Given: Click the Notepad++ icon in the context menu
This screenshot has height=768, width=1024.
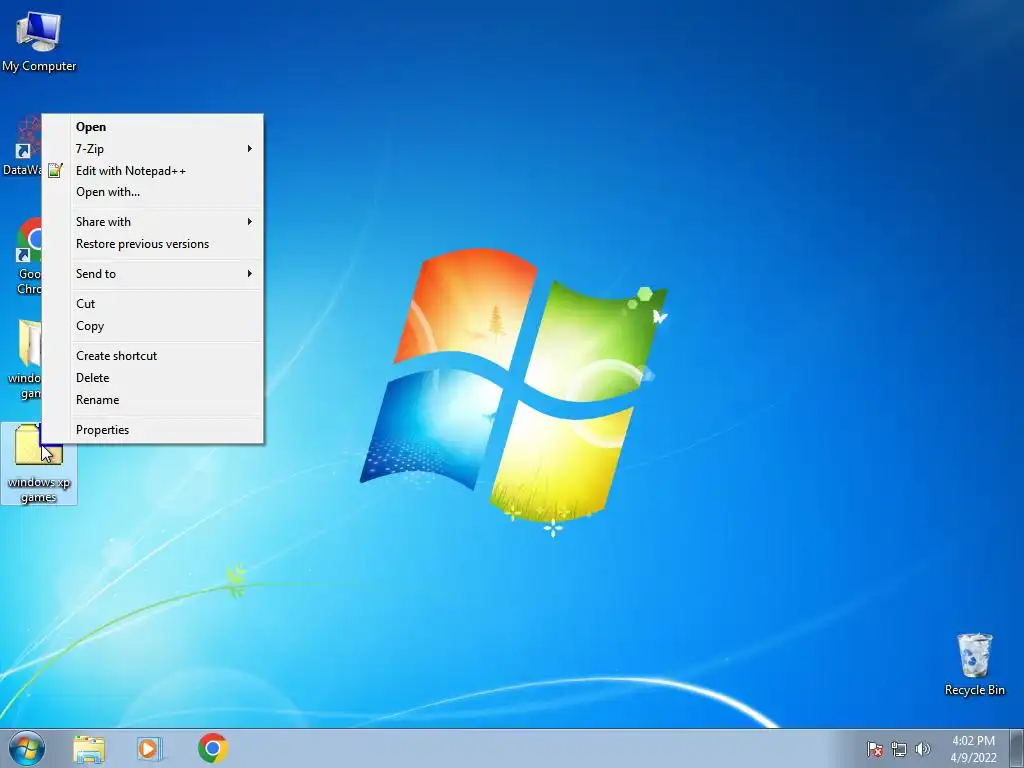Looking at the screenshot, I should 56,170.
